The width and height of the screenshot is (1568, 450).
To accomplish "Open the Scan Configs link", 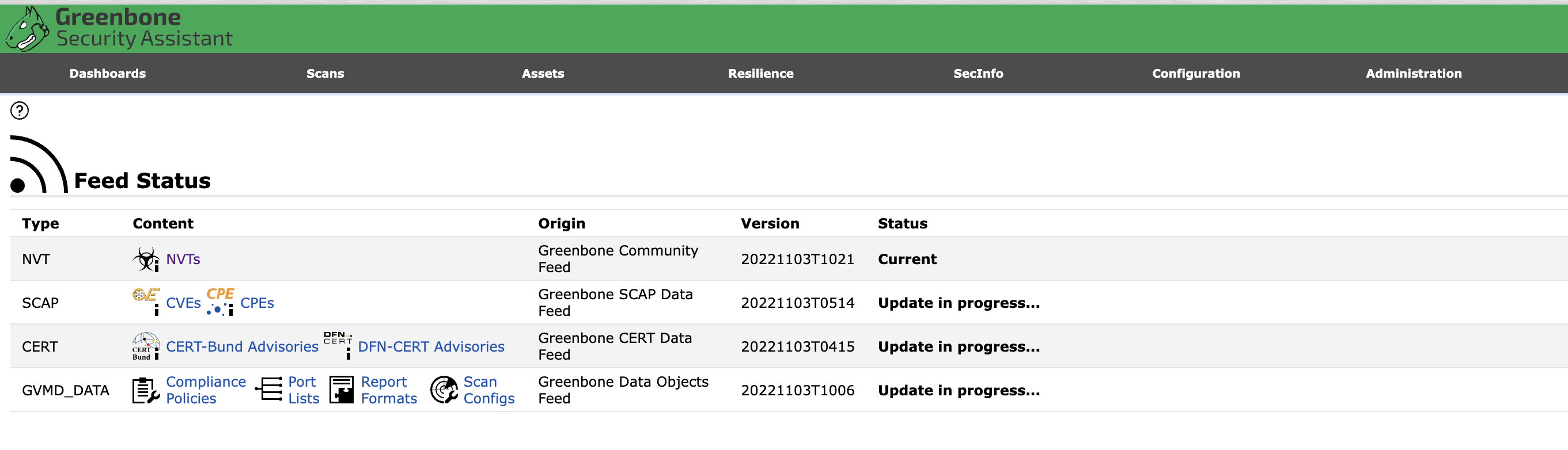I will (489, 390).
